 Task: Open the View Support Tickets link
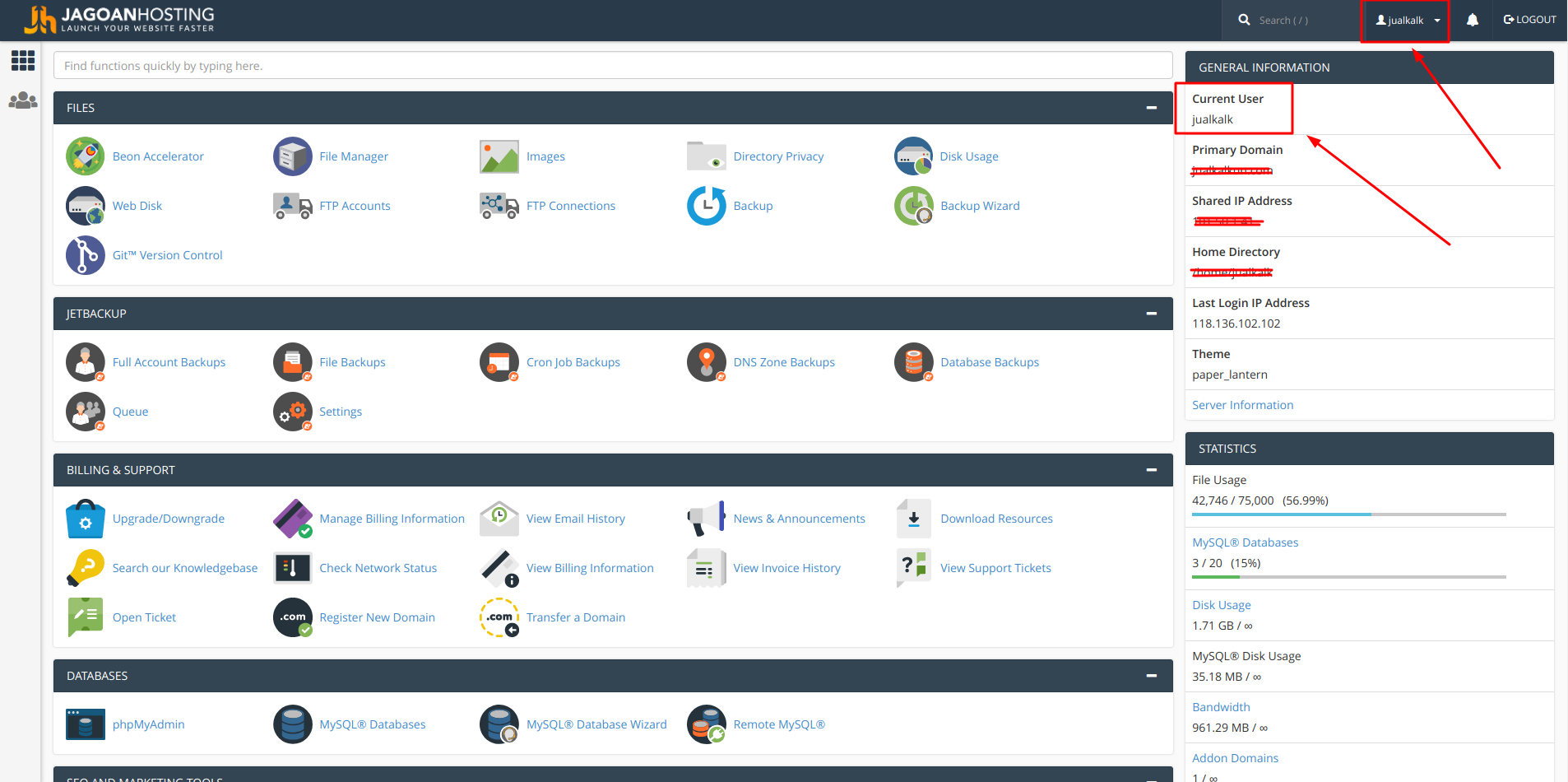click(x=995, y=568)
